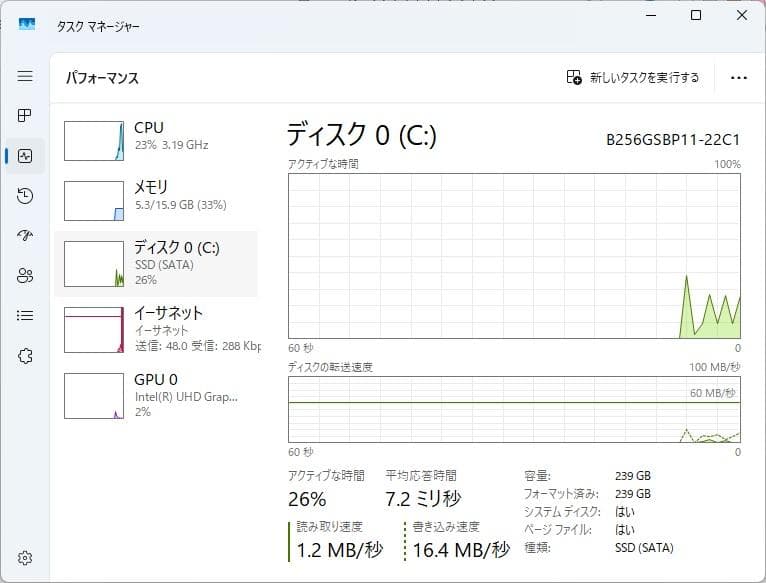The height and width of the screenshot is (583, 766).
Task: Click the 16.4 MB/秒 write speed value
Action: [x=461, y=550]
